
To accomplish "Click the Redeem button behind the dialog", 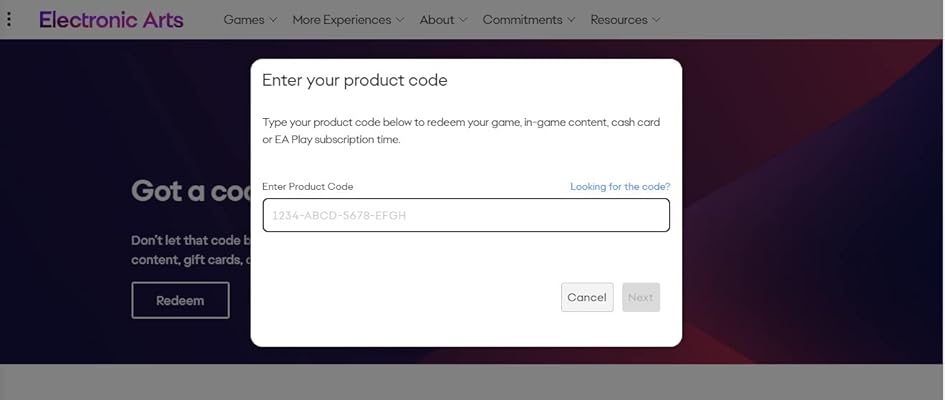I will point(180,300).
